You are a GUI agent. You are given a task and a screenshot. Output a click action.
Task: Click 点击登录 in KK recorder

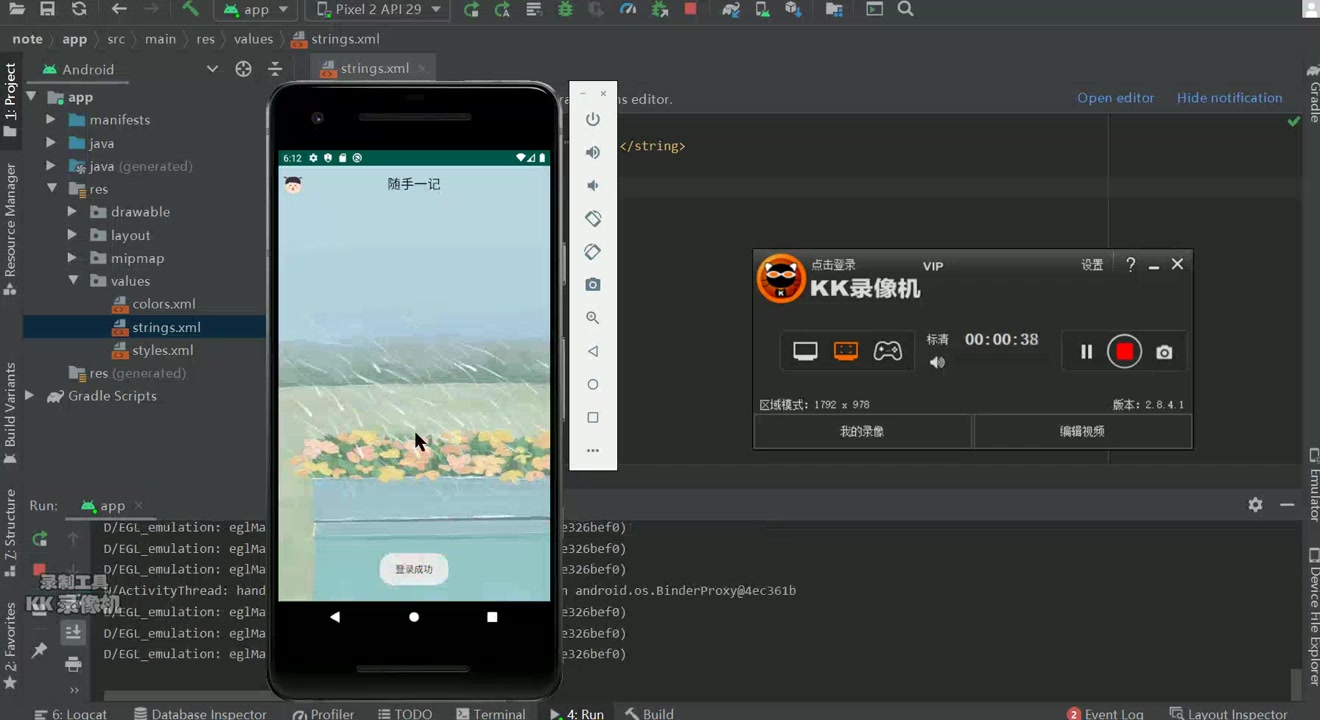click(834, 265)
